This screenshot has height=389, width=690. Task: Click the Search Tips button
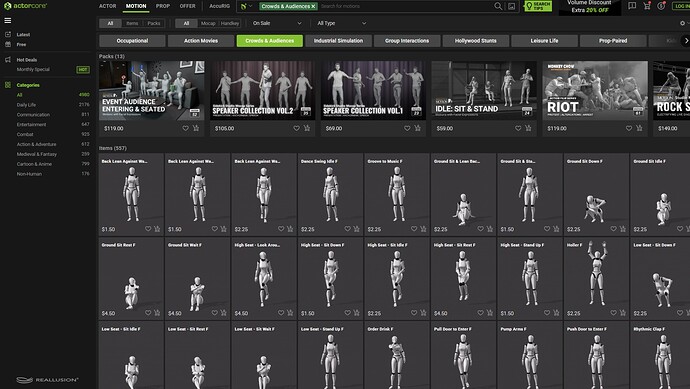point(538,6)
